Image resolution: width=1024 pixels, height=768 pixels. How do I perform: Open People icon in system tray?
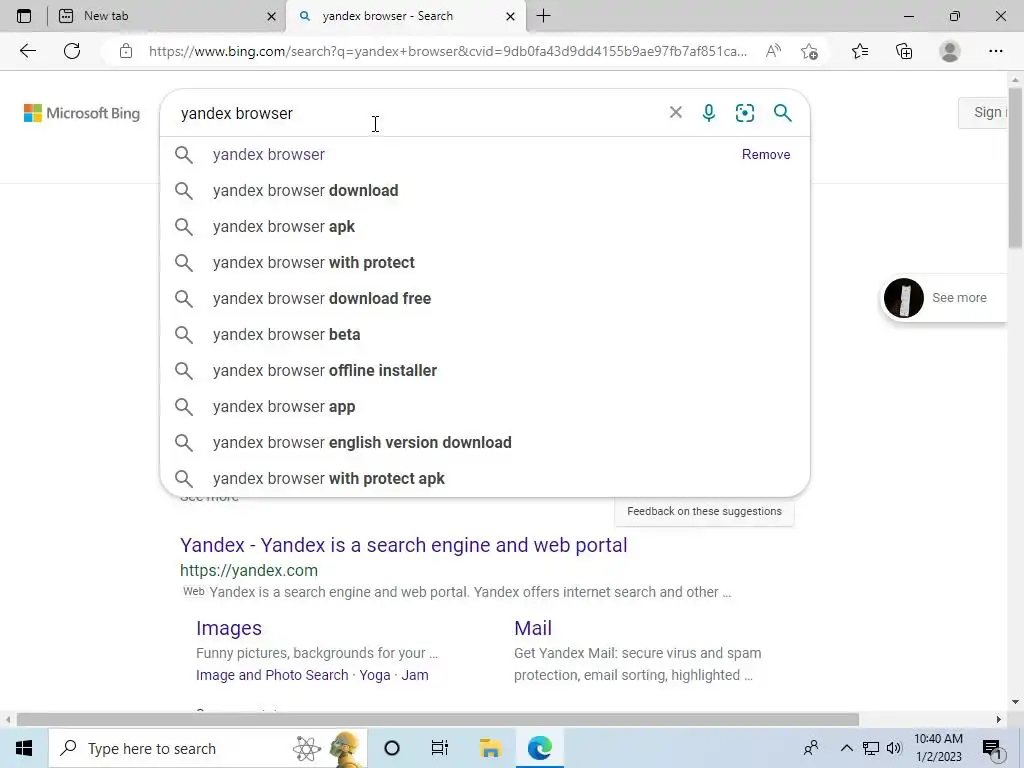point(811,748)
